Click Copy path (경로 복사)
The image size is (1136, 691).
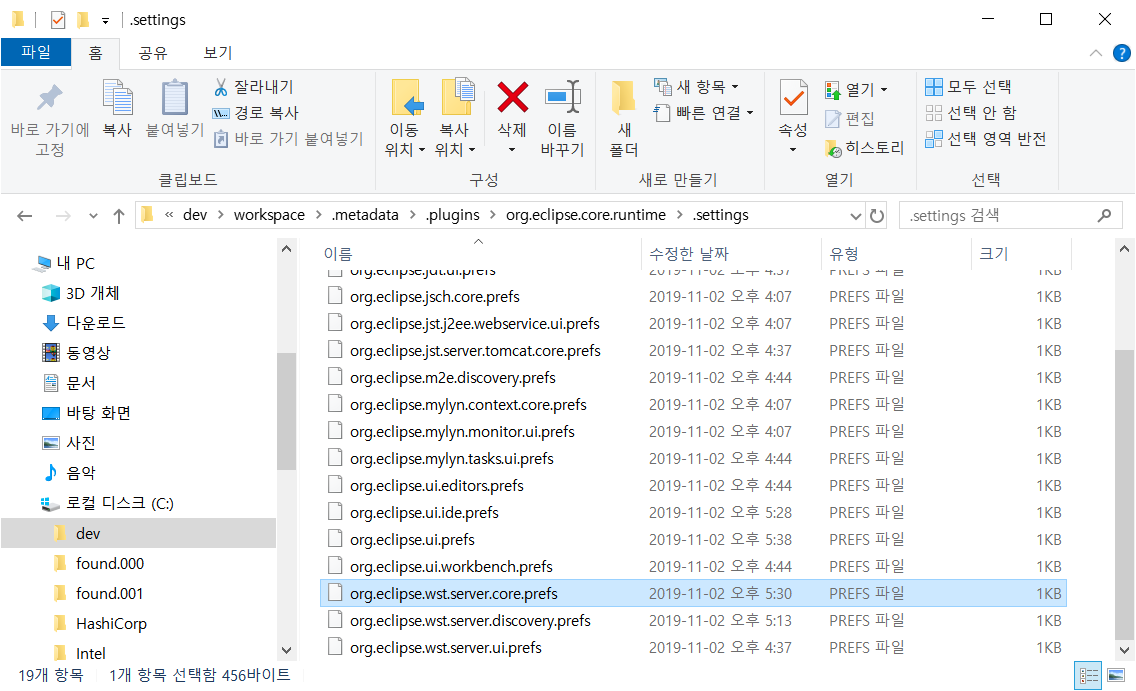click(255, 113)
